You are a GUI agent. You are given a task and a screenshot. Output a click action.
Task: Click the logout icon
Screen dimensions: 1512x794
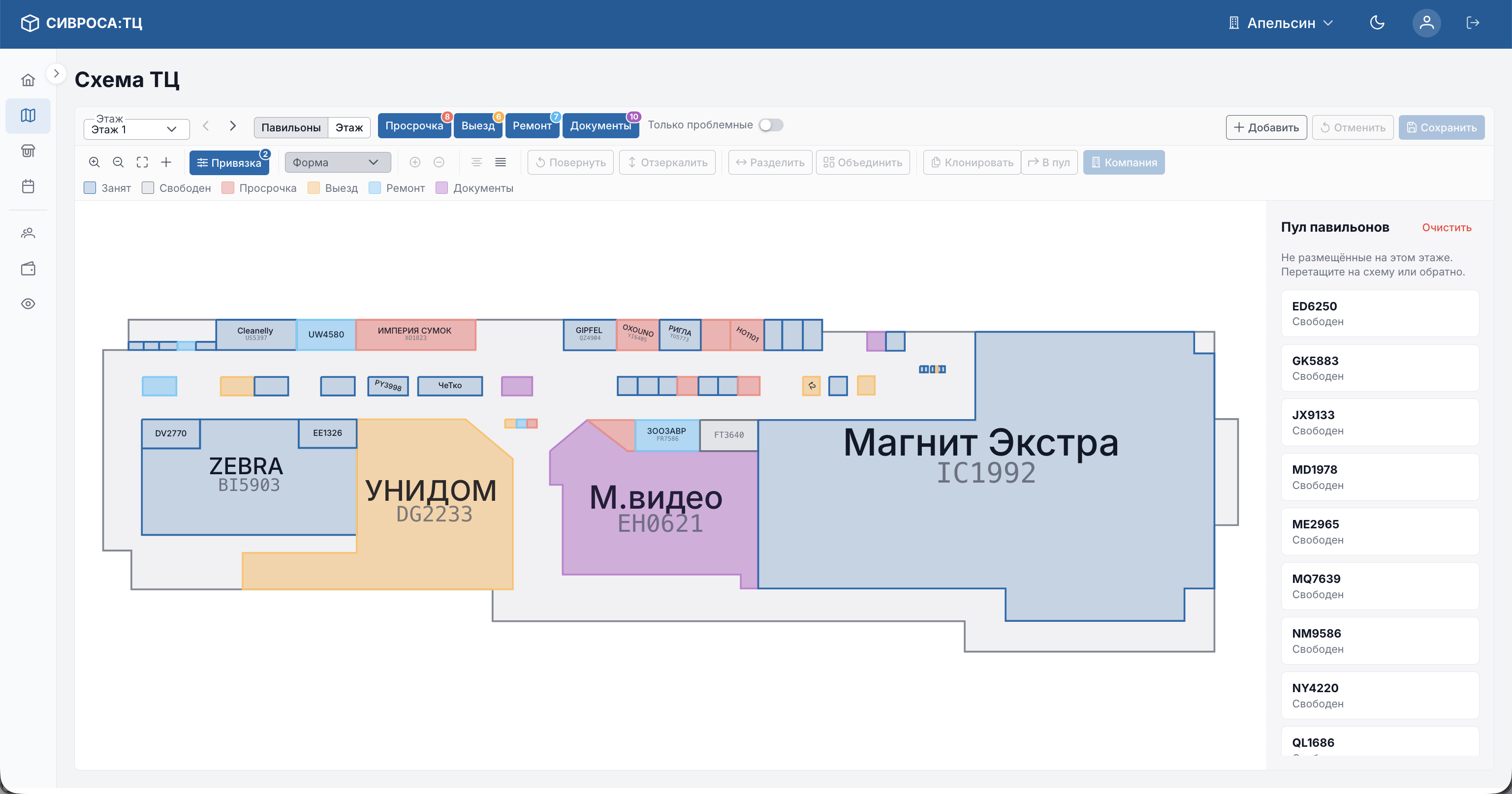1473,23
